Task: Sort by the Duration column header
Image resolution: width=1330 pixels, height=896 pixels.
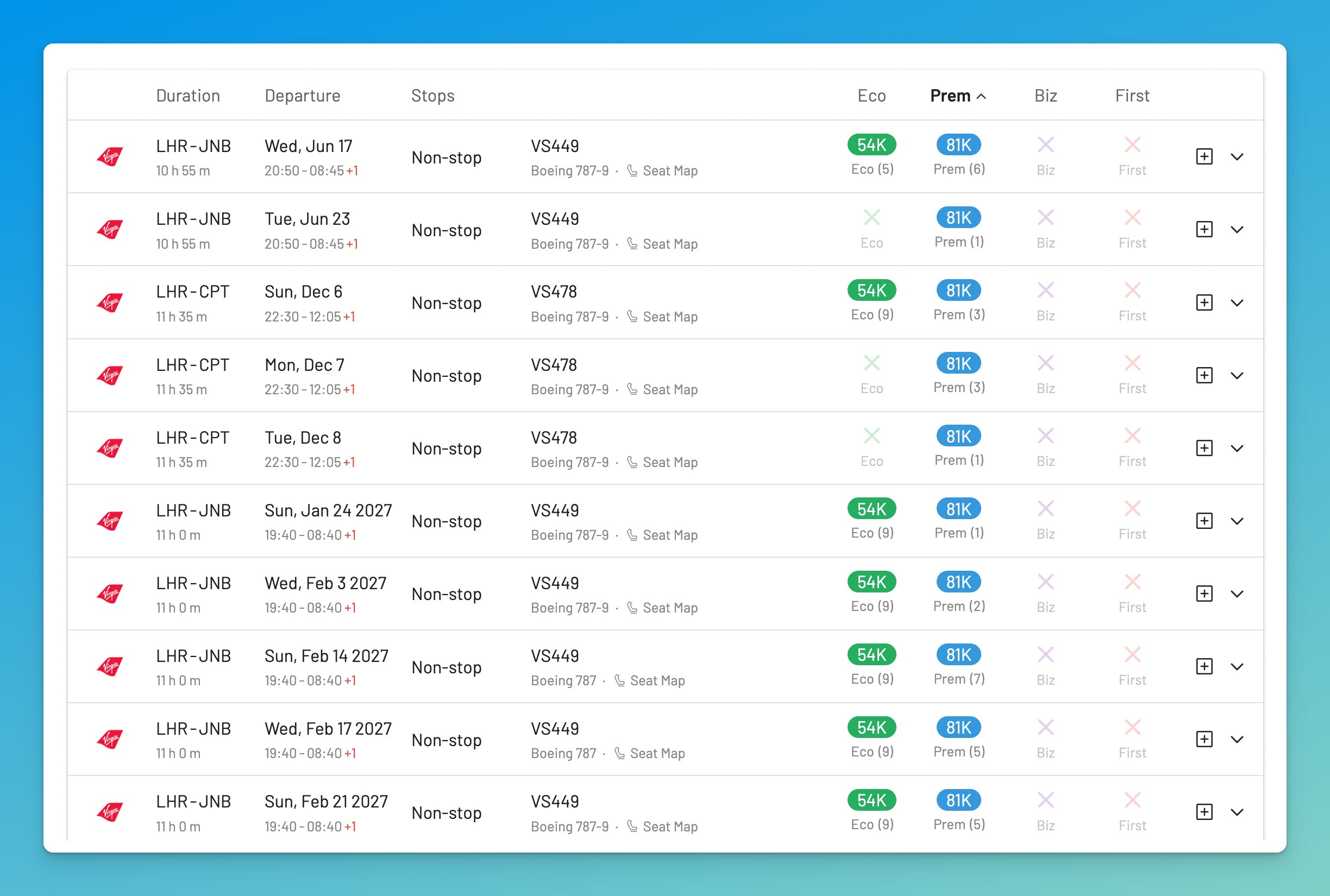Action: tap(188, 96)
